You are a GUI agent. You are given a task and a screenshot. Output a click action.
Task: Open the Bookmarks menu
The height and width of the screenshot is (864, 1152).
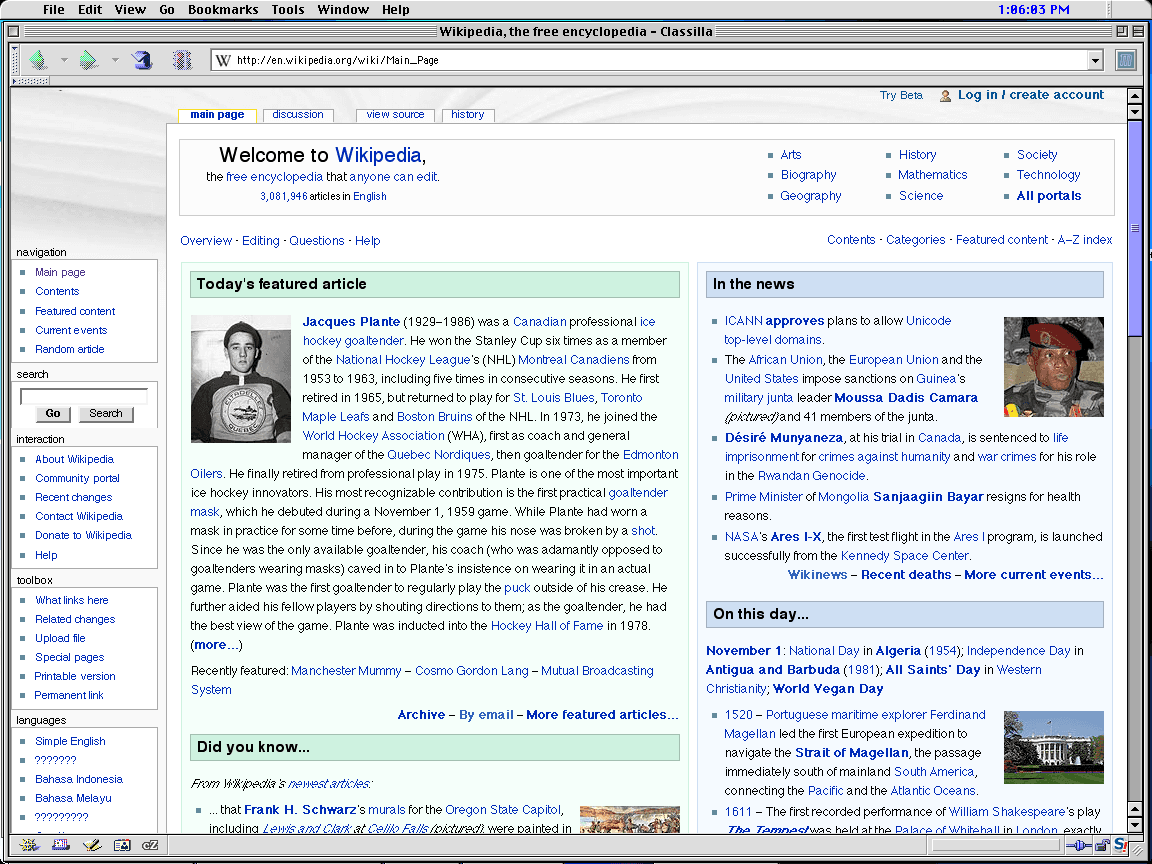tap(223, 10)
